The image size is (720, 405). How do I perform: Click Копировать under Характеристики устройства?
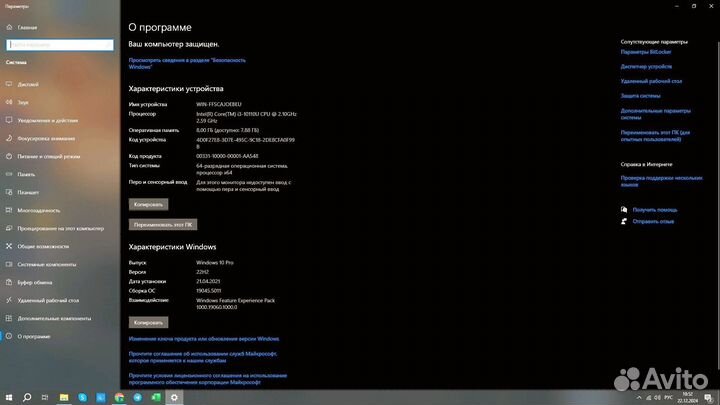tap(148, 204)
